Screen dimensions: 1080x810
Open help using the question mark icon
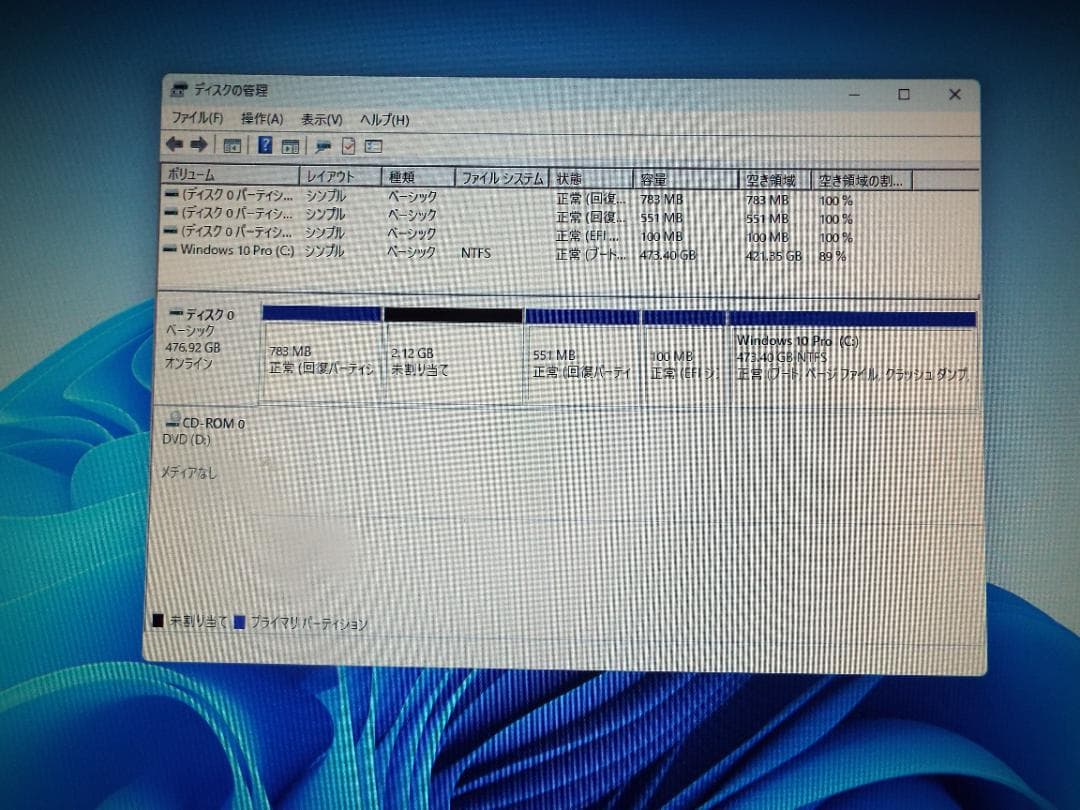[x=264, y=144]
